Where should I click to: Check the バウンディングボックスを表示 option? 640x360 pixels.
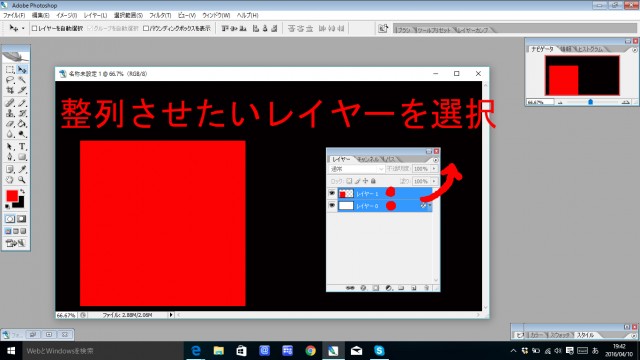146,28
